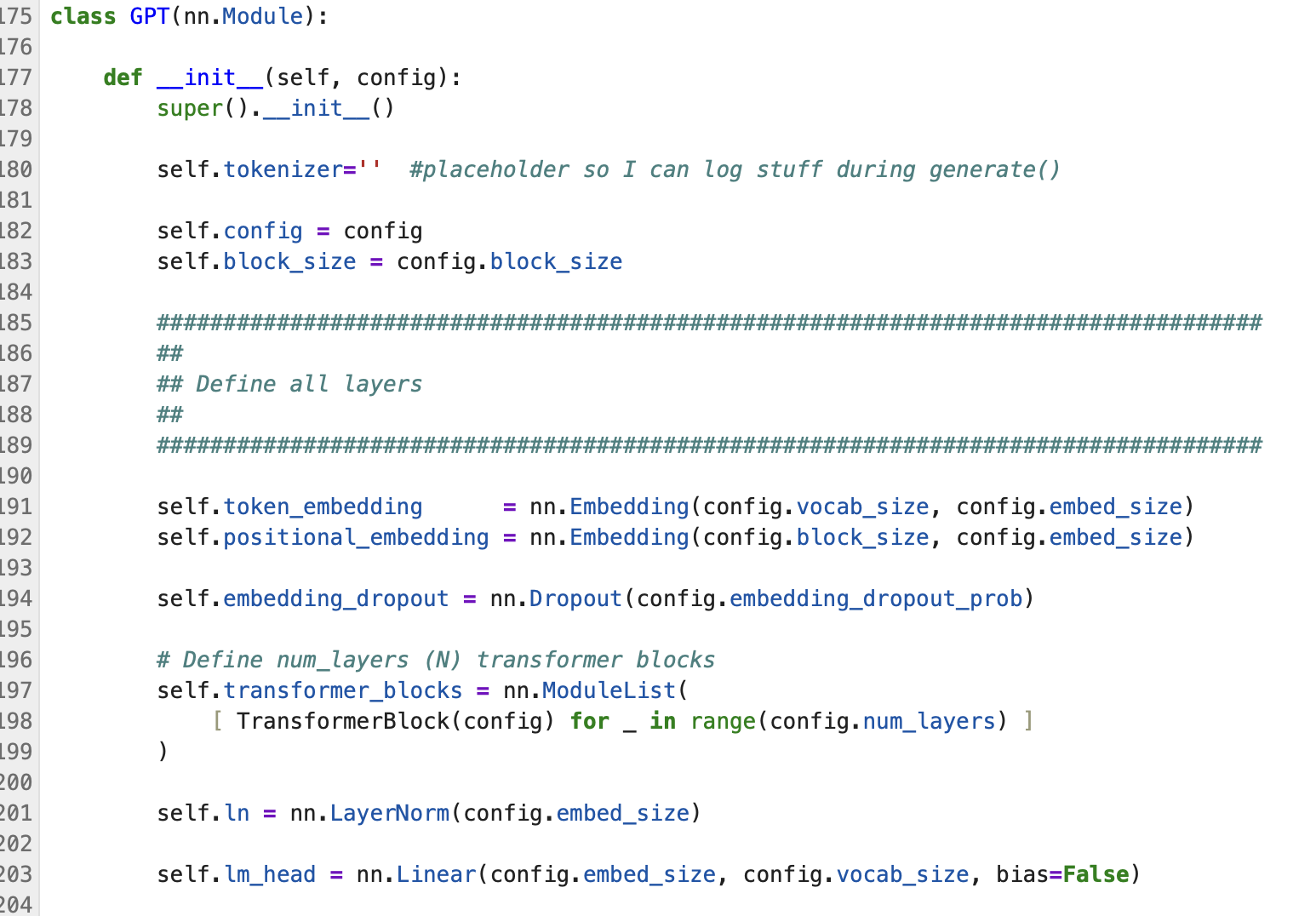Viewport: 1316px width, 916px height.
Task: Click "ln" in self.ln
Action: tap(237, 813)
